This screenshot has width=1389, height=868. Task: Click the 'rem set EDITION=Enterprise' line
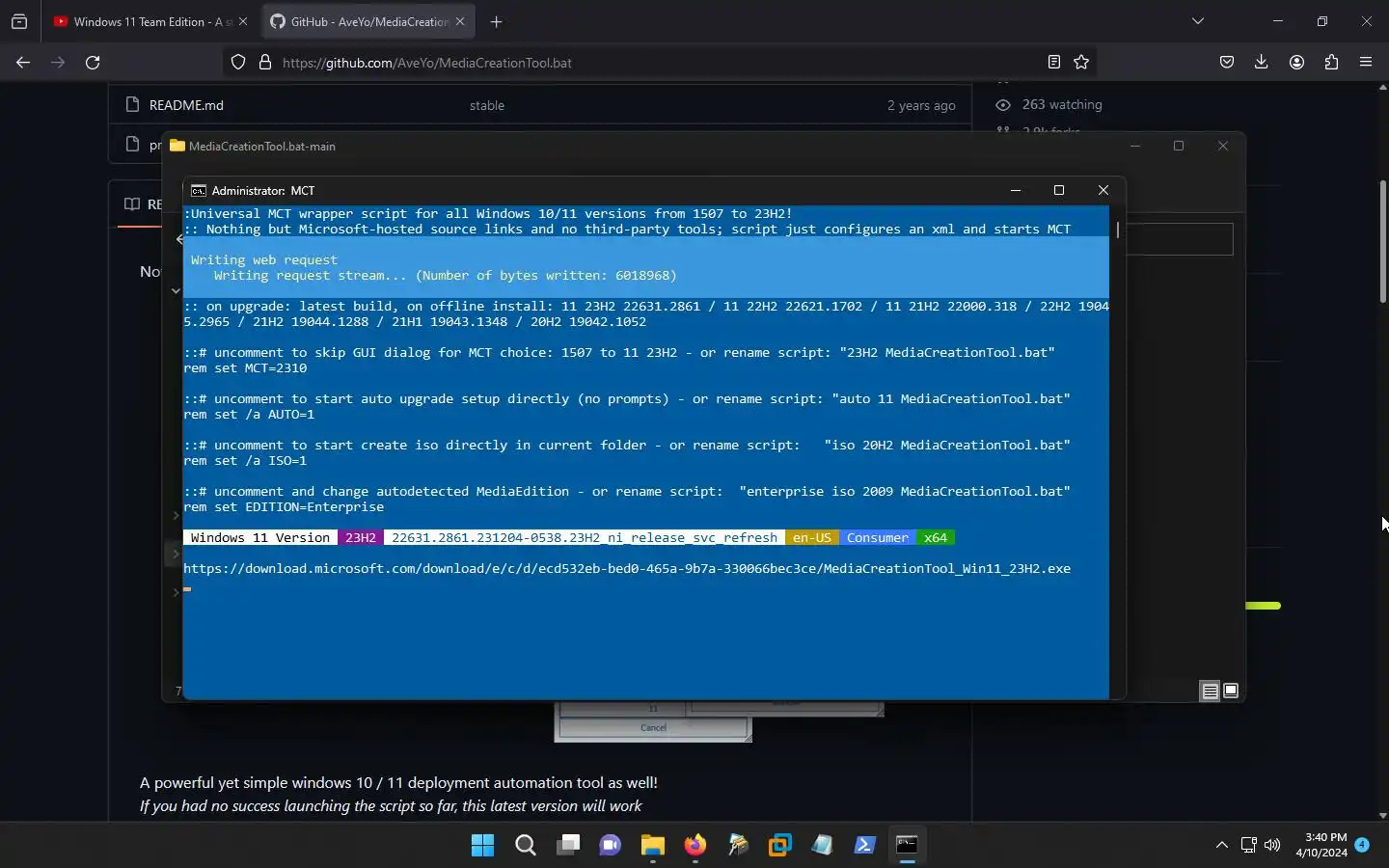284,506
